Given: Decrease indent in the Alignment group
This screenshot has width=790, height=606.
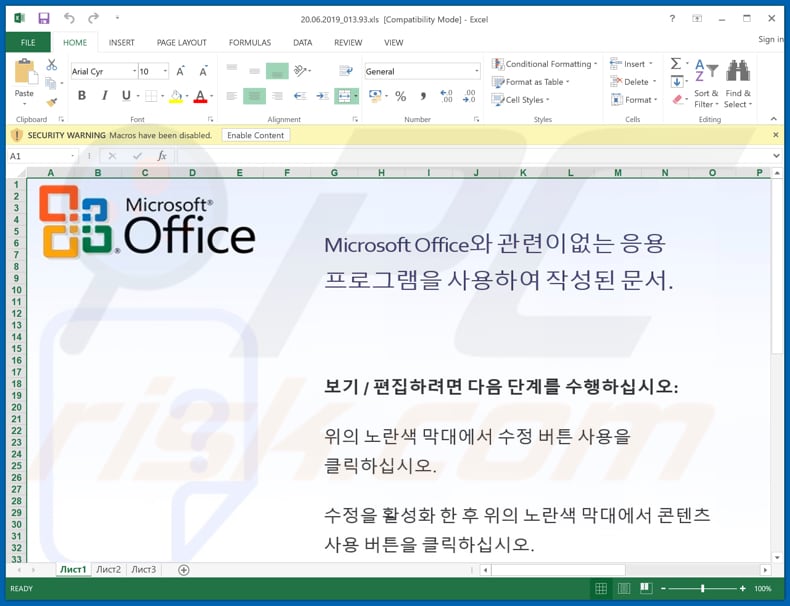Looking at the screenshot, I should pyautogui.click(x=300, y=96).
